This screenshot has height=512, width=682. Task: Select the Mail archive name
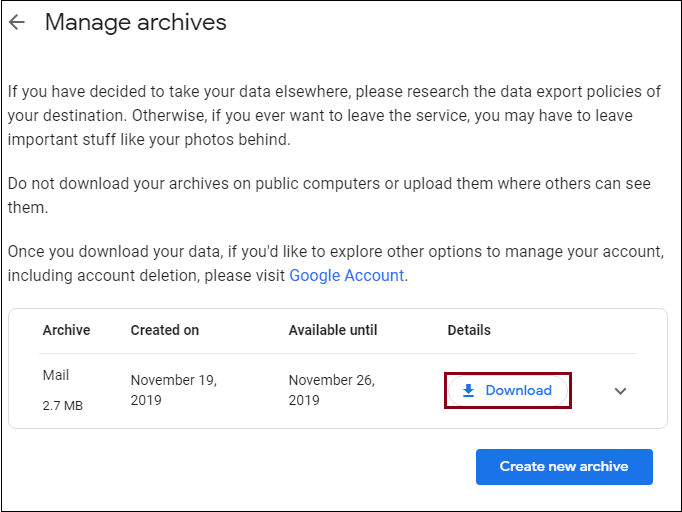(56, 375)
